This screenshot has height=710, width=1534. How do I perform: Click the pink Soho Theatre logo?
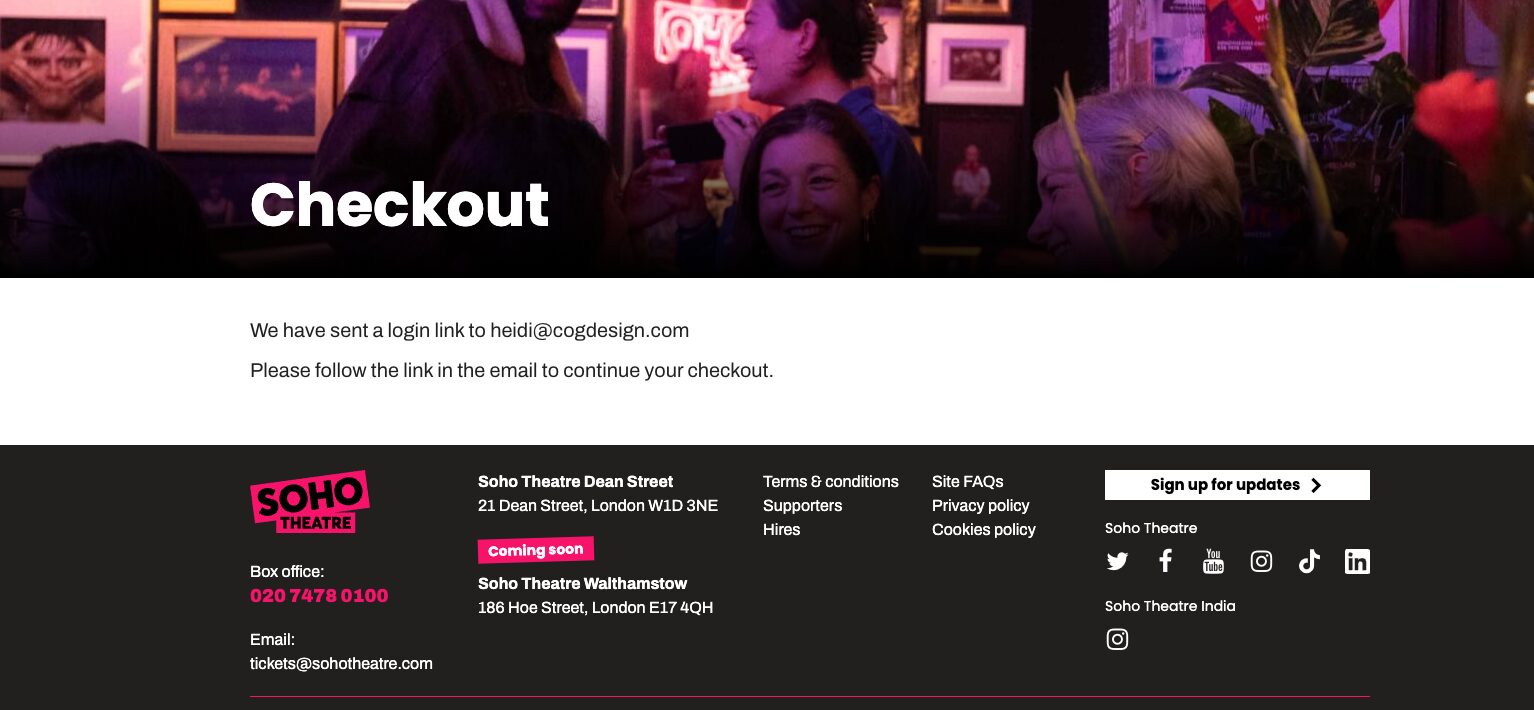click(x=310, y=502)
